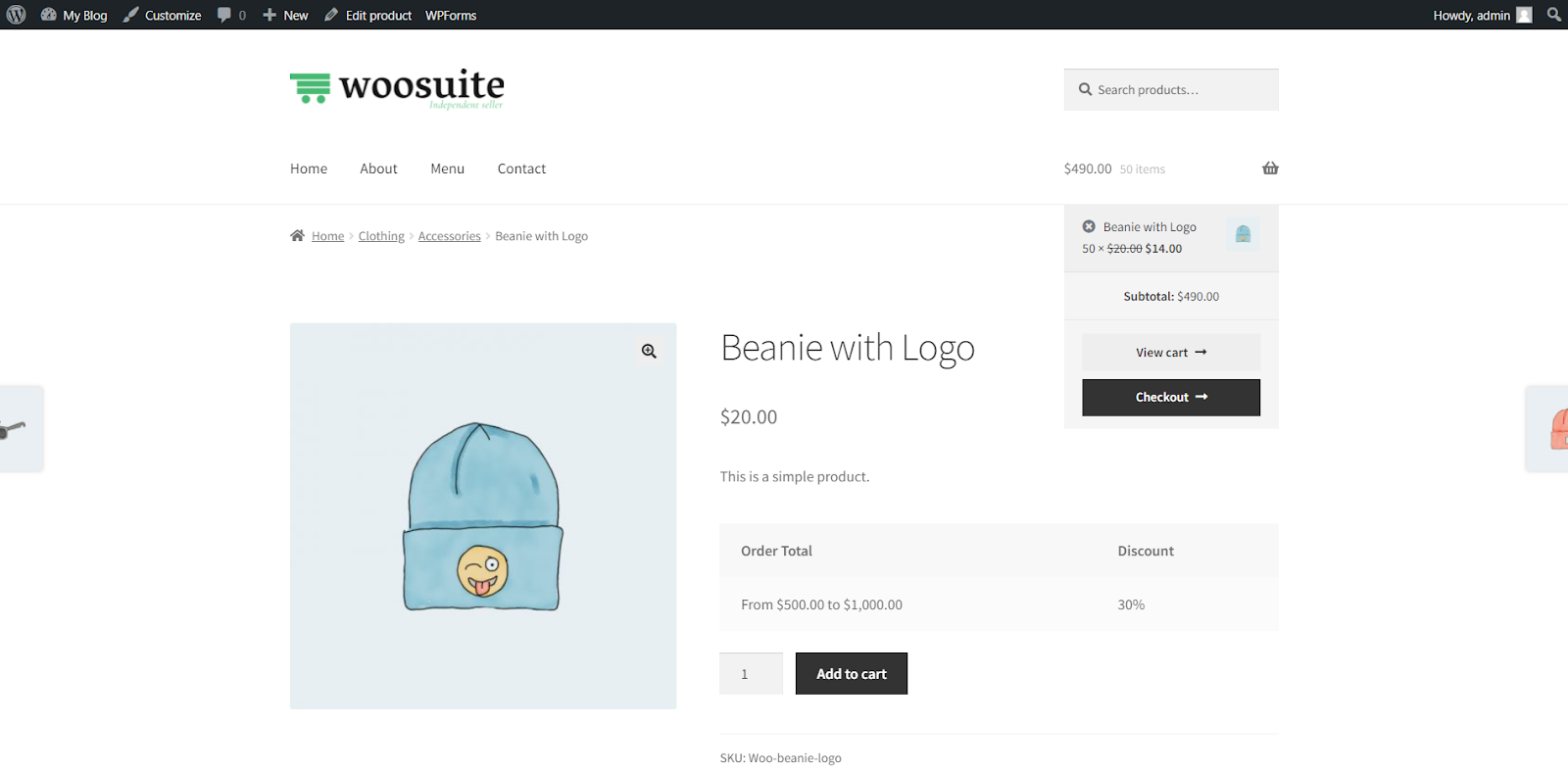The height and width of the screenshot is (773, 1568).
Task: Click the product quantity input field
Action: (x=751, y=674)
